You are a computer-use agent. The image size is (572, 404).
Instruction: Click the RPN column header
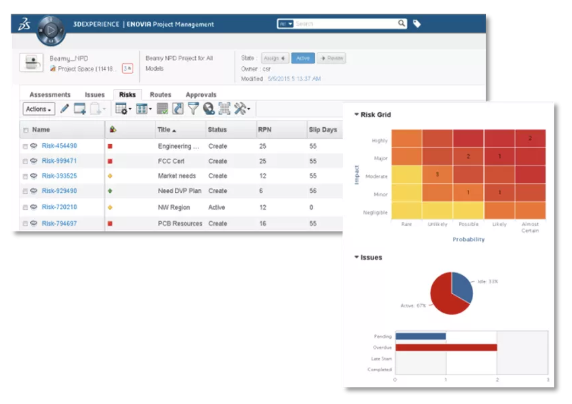tap(264, 130)
